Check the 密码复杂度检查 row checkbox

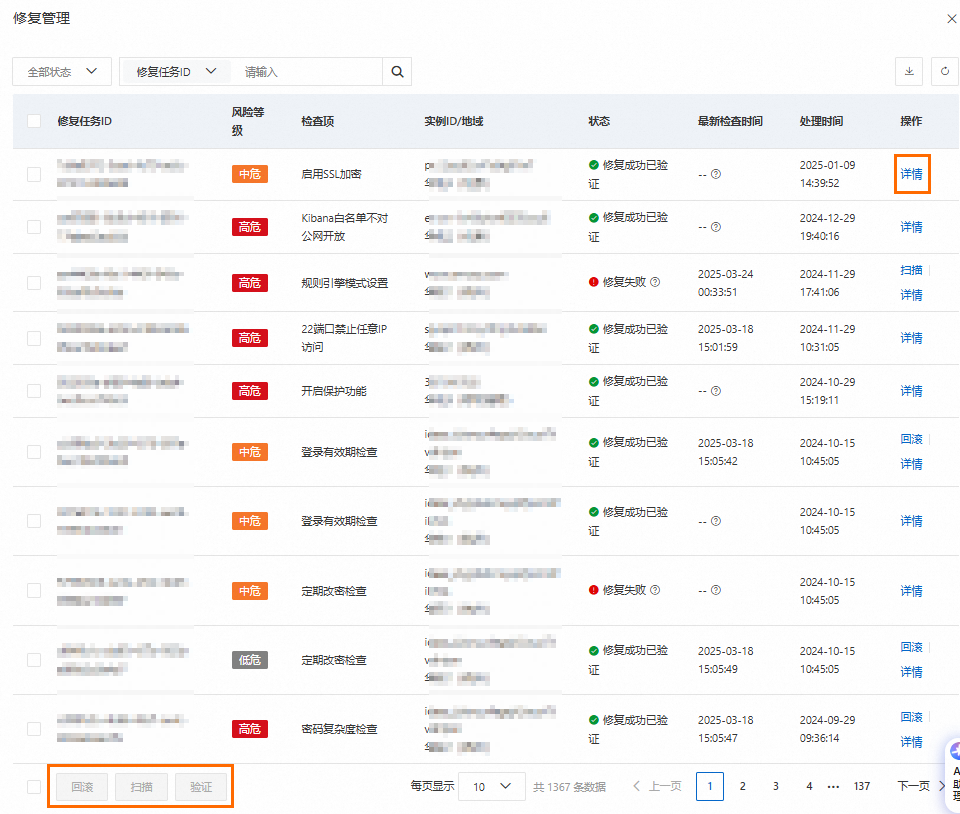click(34, 729)
